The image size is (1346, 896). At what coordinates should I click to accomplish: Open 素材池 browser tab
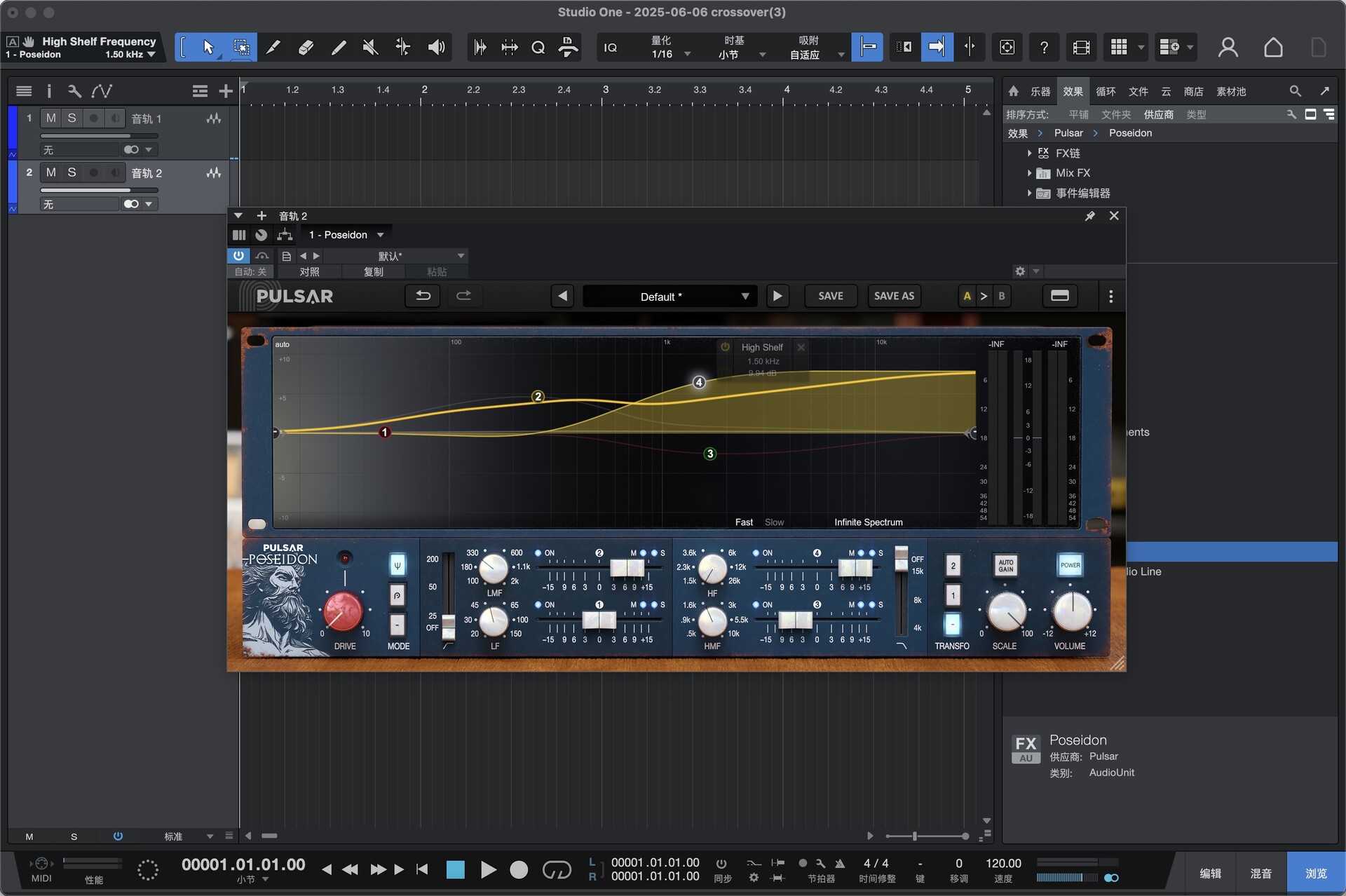coord(1230,91)
